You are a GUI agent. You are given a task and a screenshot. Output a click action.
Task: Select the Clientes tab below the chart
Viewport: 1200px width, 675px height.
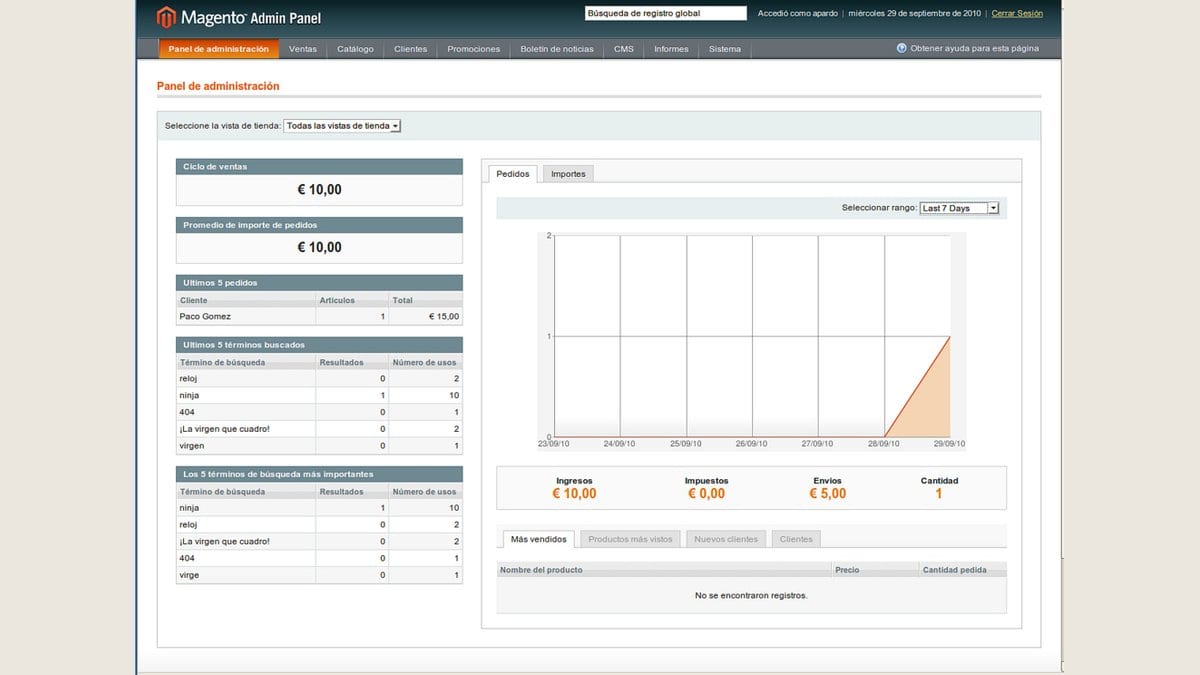click(x=796, y=539)
